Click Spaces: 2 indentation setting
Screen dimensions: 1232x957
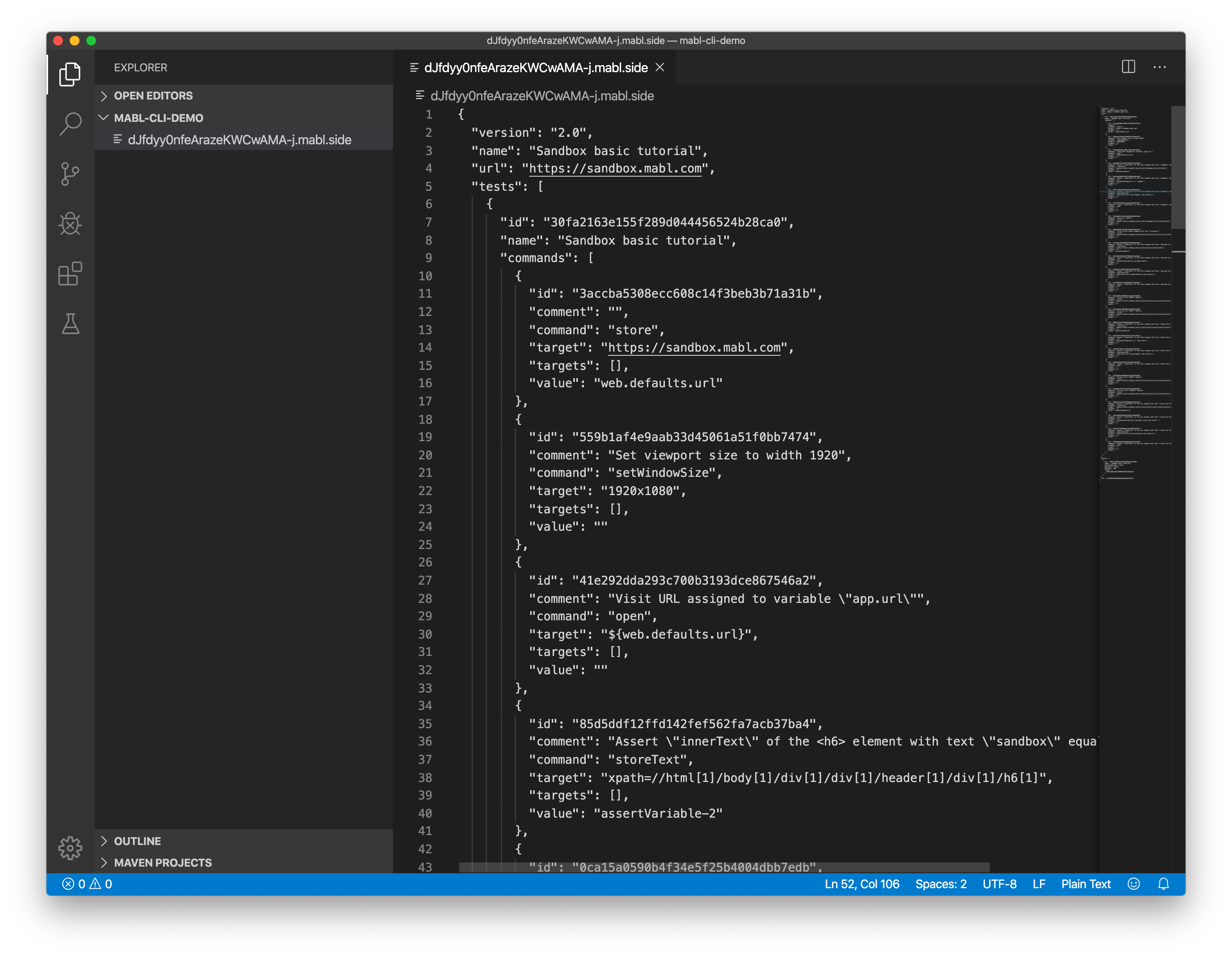coord(940,884)
